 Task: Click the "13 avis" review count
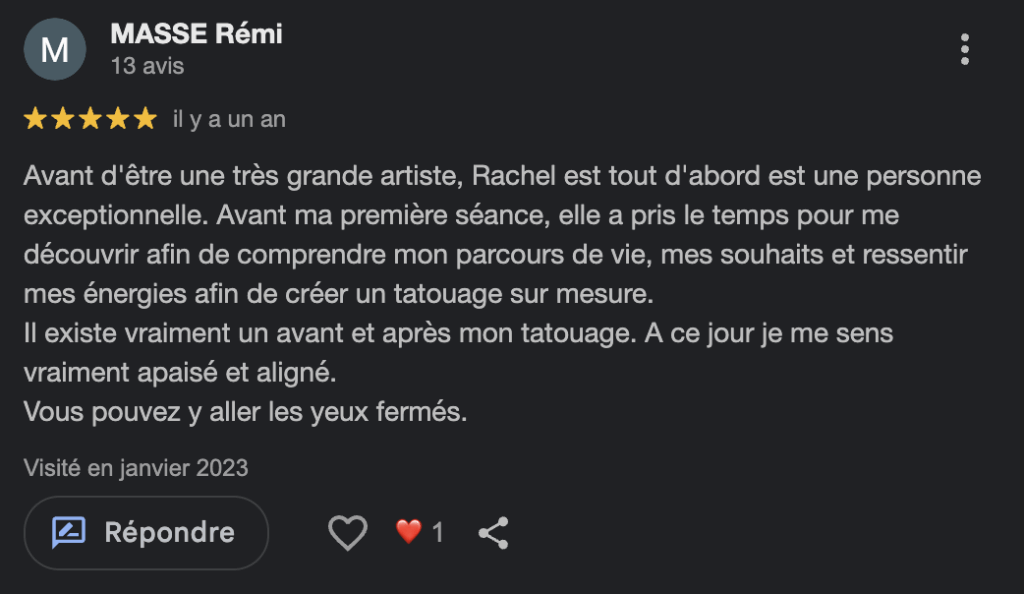147,67
